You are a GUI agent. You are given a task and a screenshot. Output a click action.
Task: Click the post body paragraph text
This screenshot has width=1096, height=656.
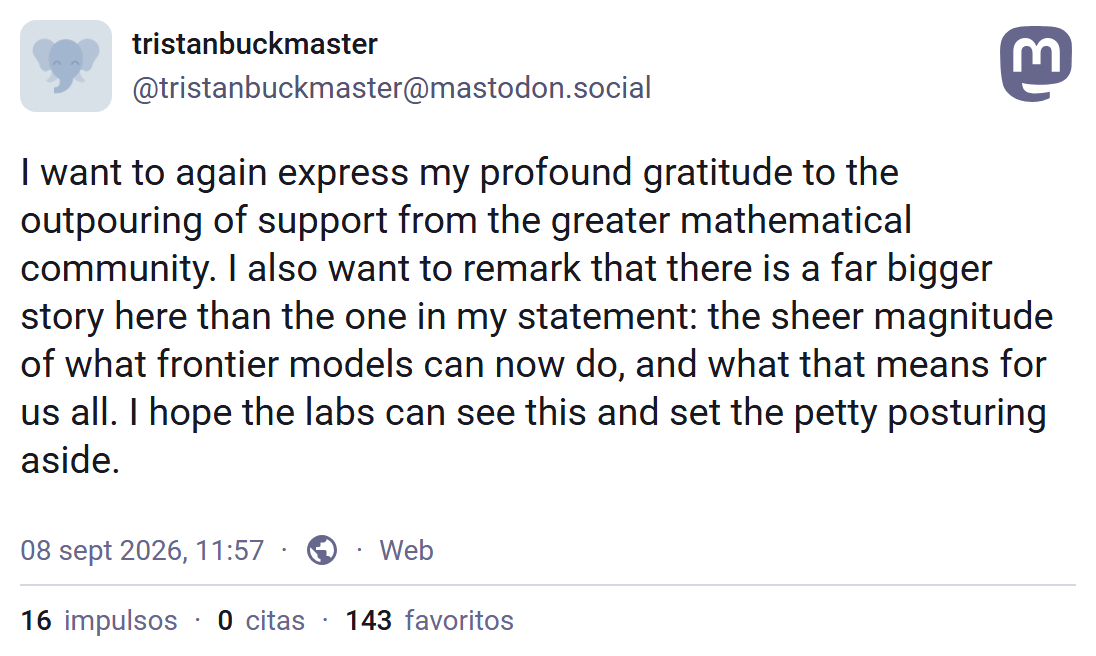pos(537,316)
